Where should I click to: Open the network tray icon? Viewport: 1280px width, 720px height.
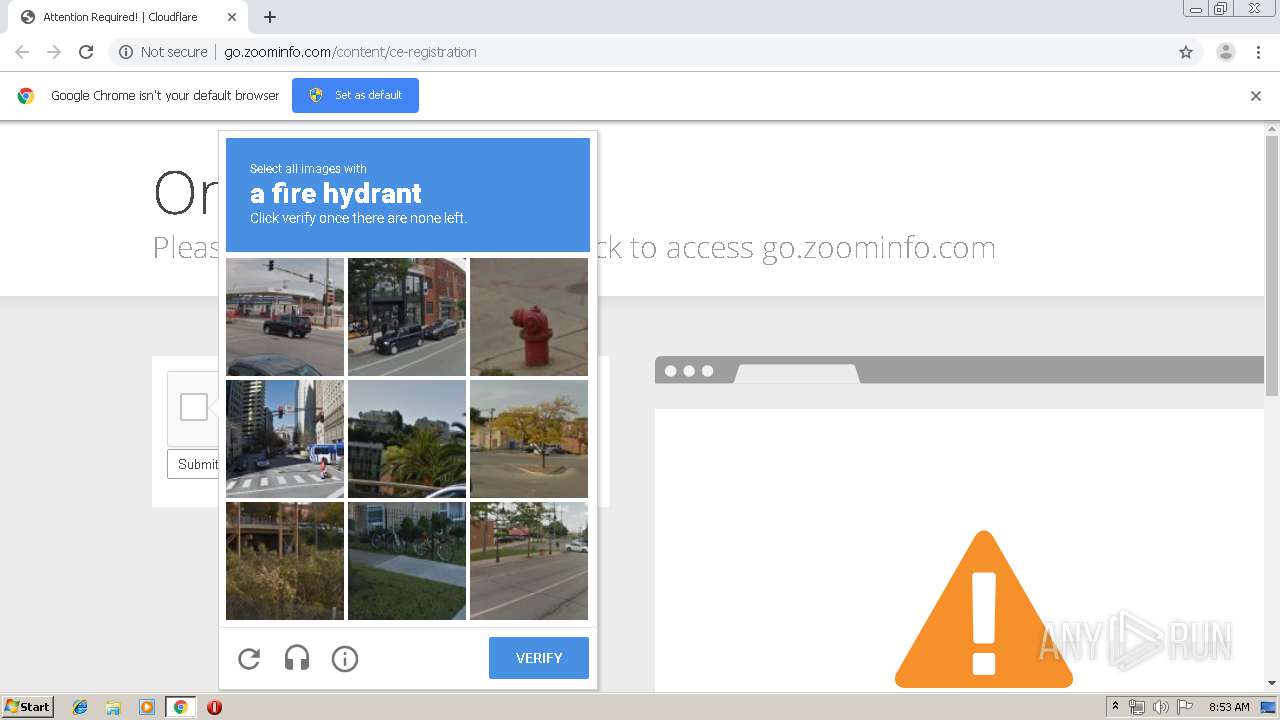[x=1137, y=707]
